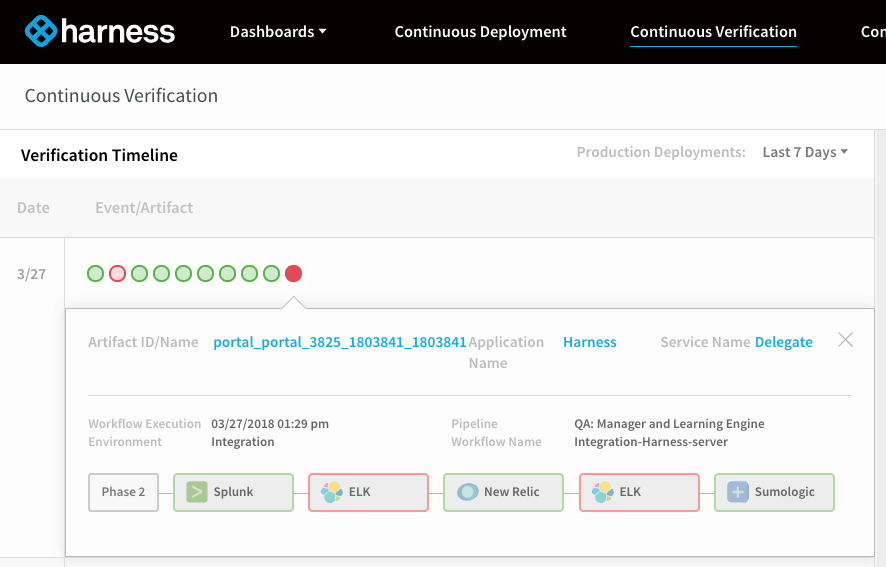
Task: Select the Splunk verification step
Action: click(x=233, y=492)
